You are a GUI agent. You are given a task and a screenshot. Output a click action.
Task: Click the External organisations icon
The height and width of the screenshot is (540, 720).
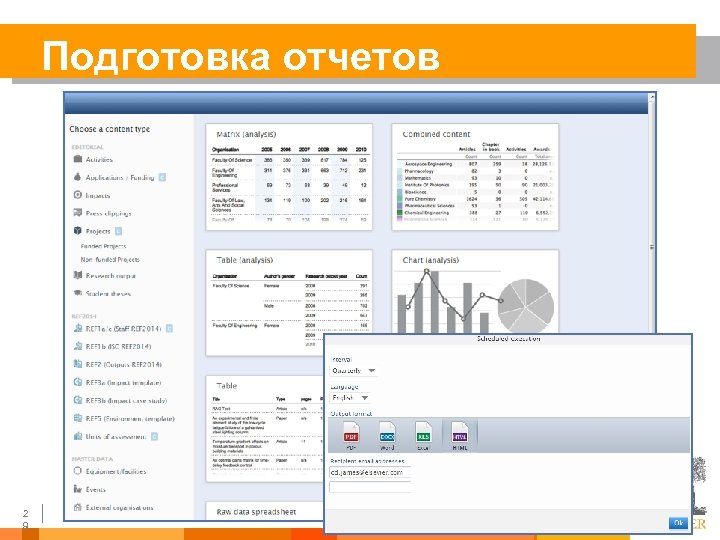pyautogui.click(x=78, y=507)
